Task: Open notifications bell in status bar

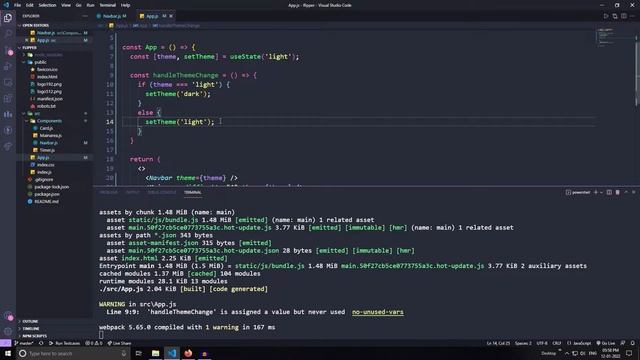Action: (633, 343)
